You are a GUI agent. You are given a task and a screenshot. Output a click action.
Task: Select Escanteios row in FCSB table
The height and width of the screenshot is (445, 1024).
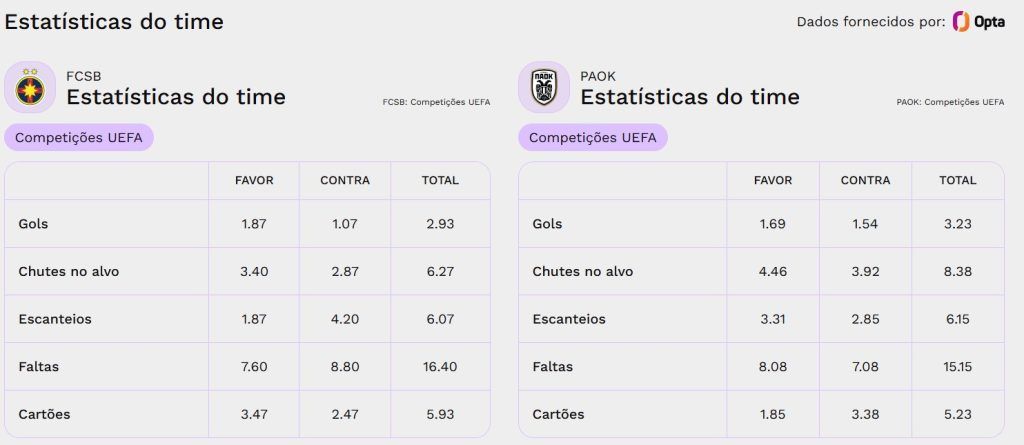click(248, 319)
